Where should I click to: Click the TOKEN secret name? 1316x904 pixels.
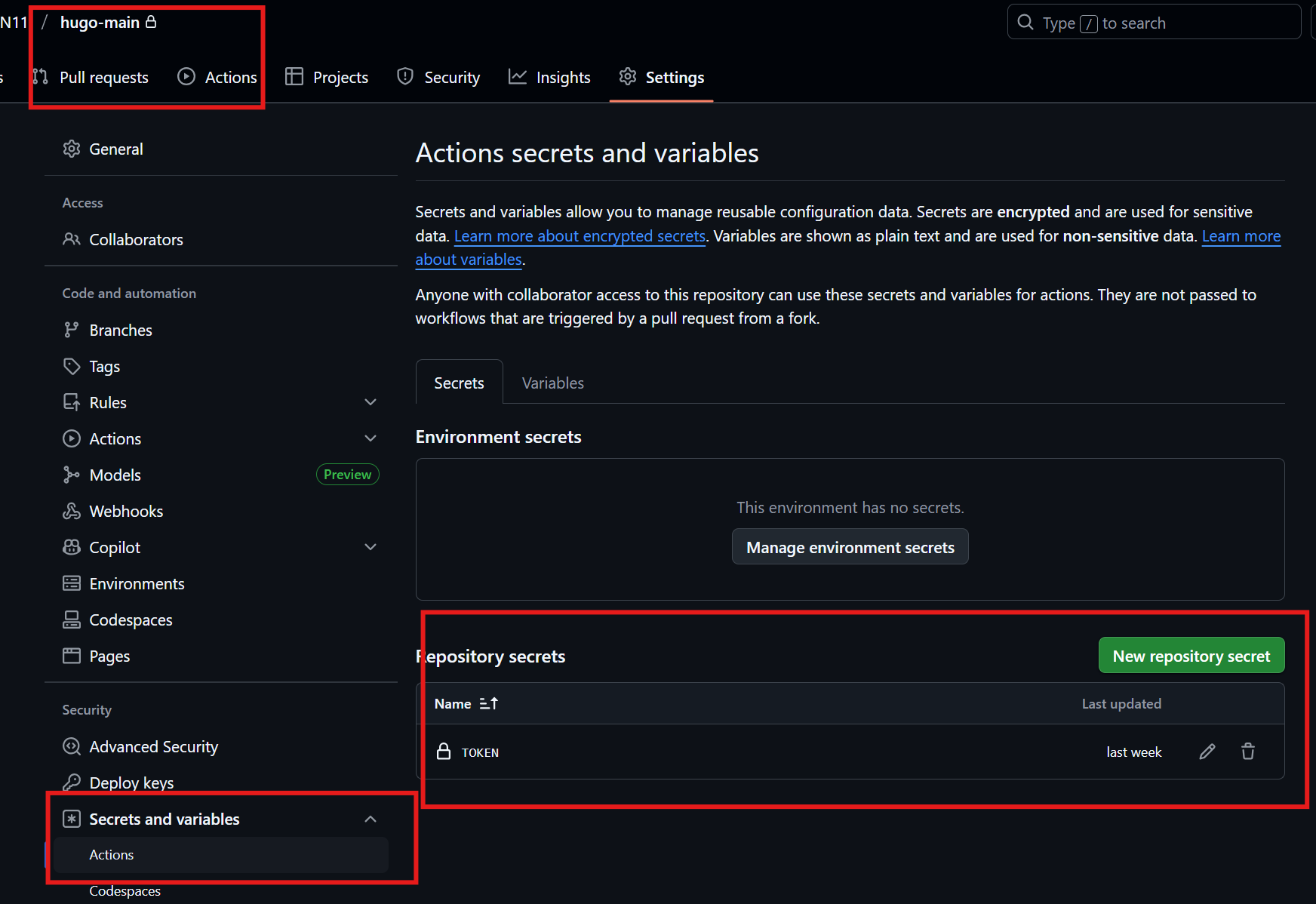(480, 752)
